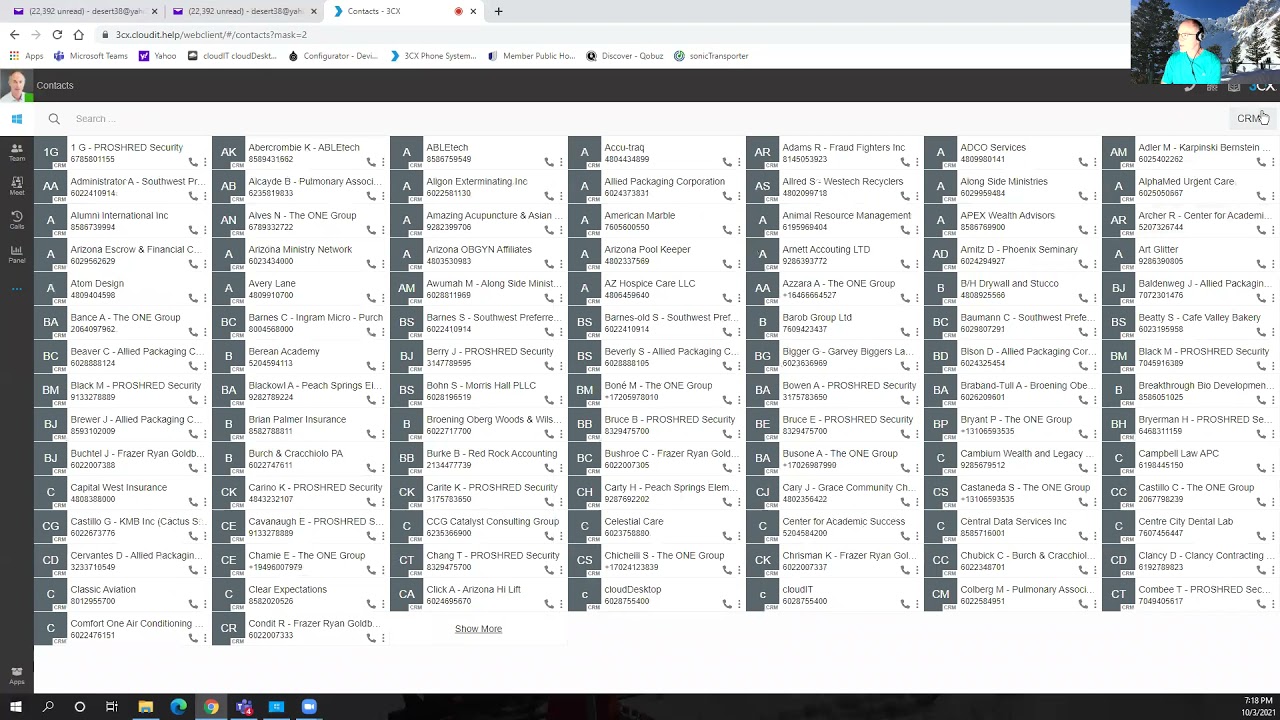Call ABLEtech contact via phone icon
The width and height of the screenshot is (1280, 720).
[549, 162]
